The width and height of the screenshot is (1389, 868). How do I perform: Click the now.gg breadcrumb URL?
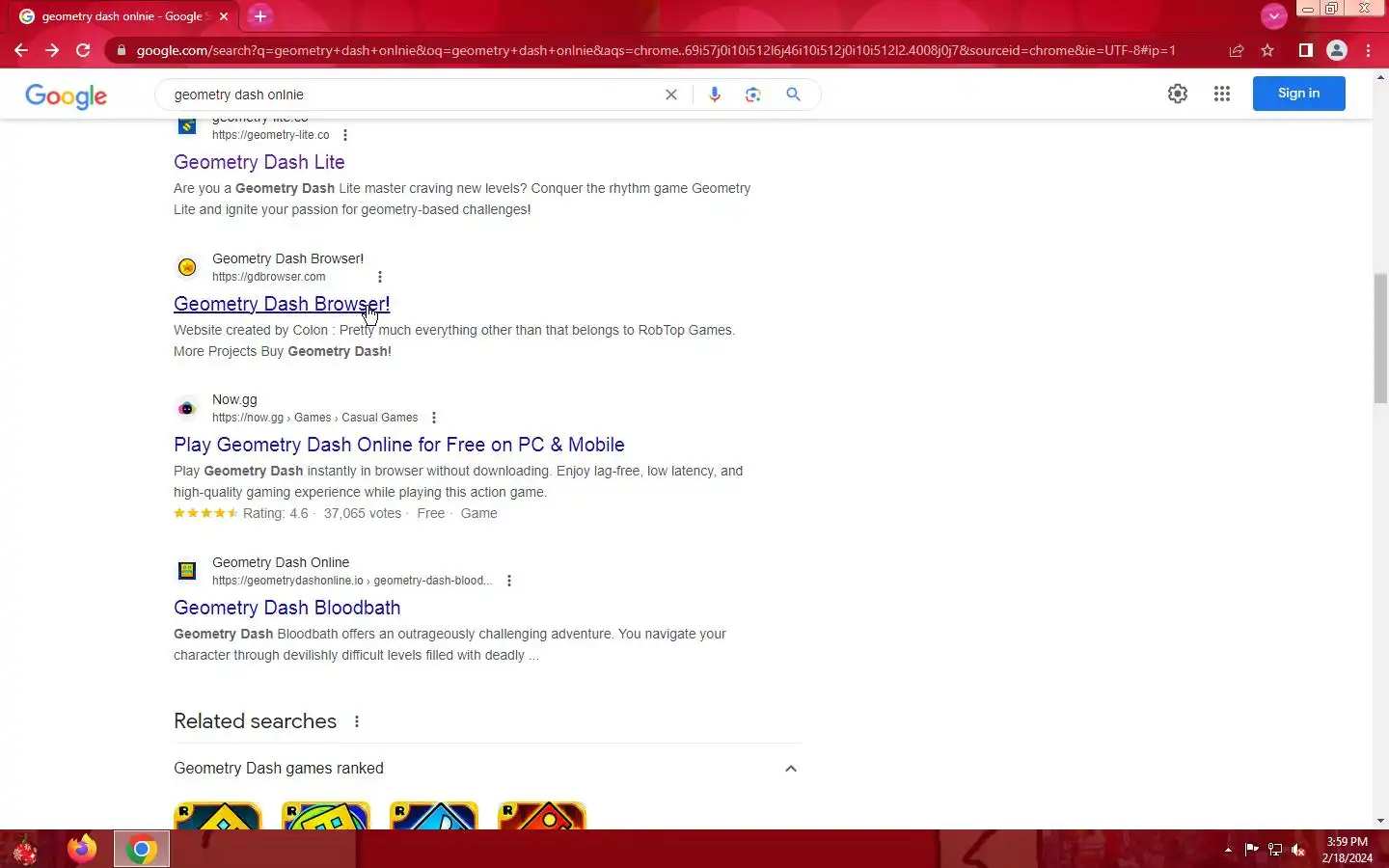pos(315,418)
